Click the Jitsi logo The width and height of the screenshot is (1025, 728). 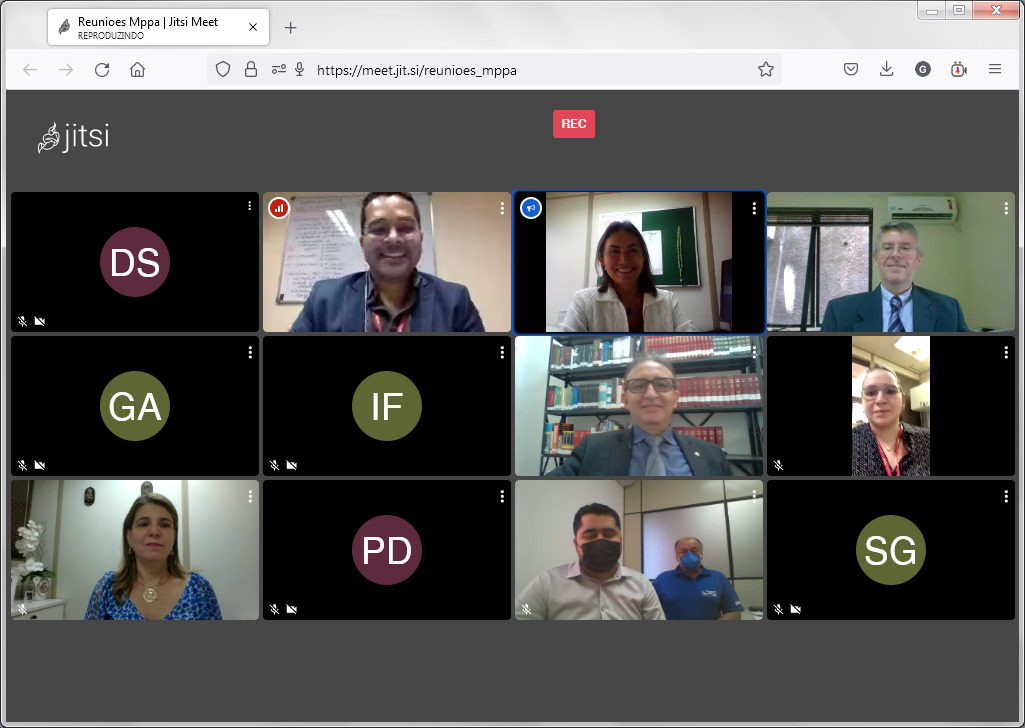coord(73,137)
